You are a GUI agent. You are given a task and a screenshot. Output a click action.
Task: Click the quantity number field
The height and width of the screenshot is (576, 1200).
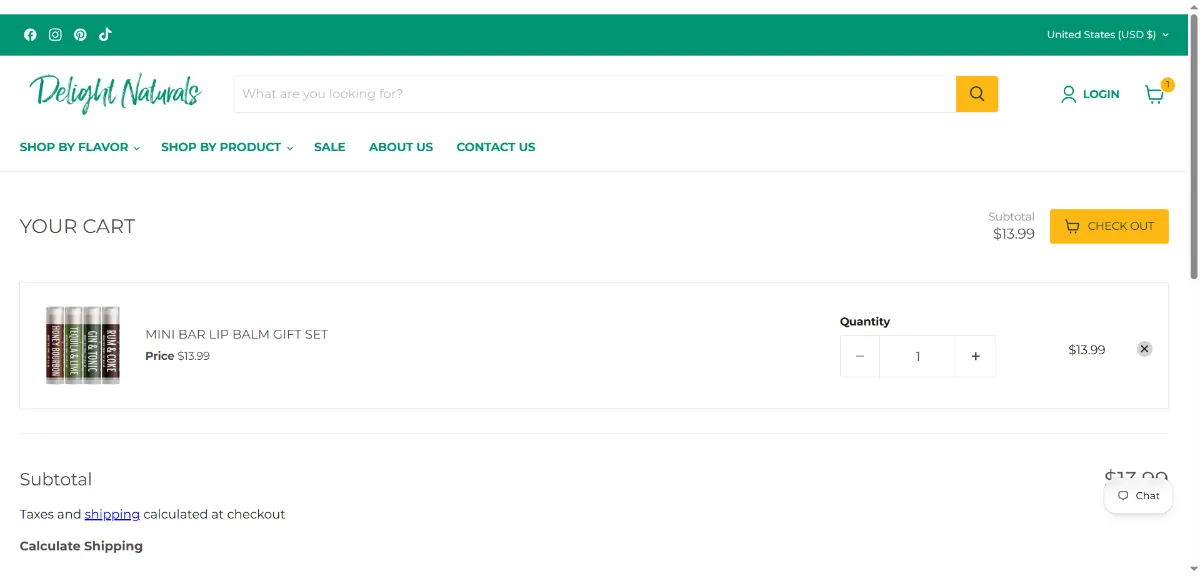(917, 356)
